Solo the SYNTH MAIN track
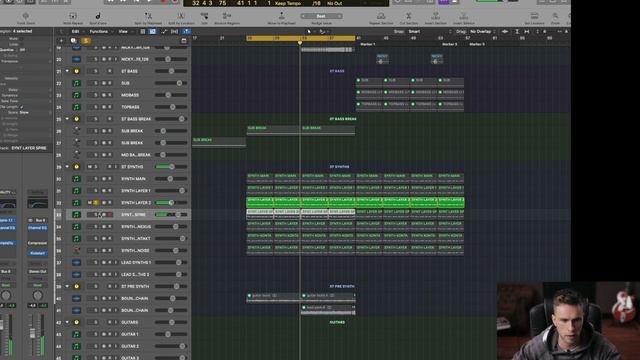This screenshot has width=640, height=360. [96, 178]
